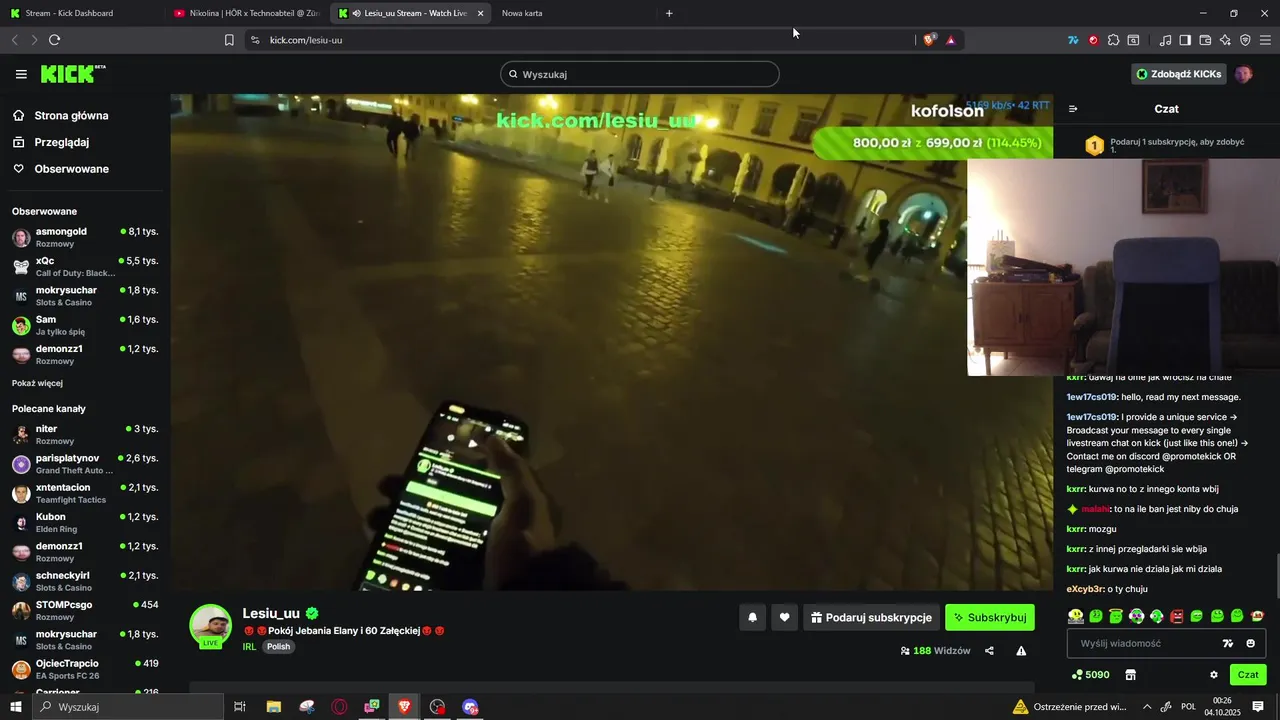This screenshot has height=720, width=1280.
Task: Switch to Nowa karta tab
Action: (570, 13)
